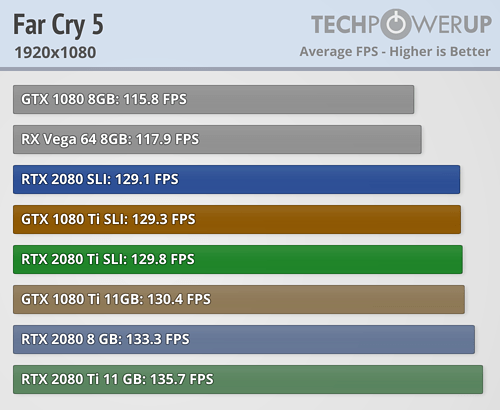Click the 130.4 FPS value label
This screenshot has height=410, width=500.
(179, 299)
